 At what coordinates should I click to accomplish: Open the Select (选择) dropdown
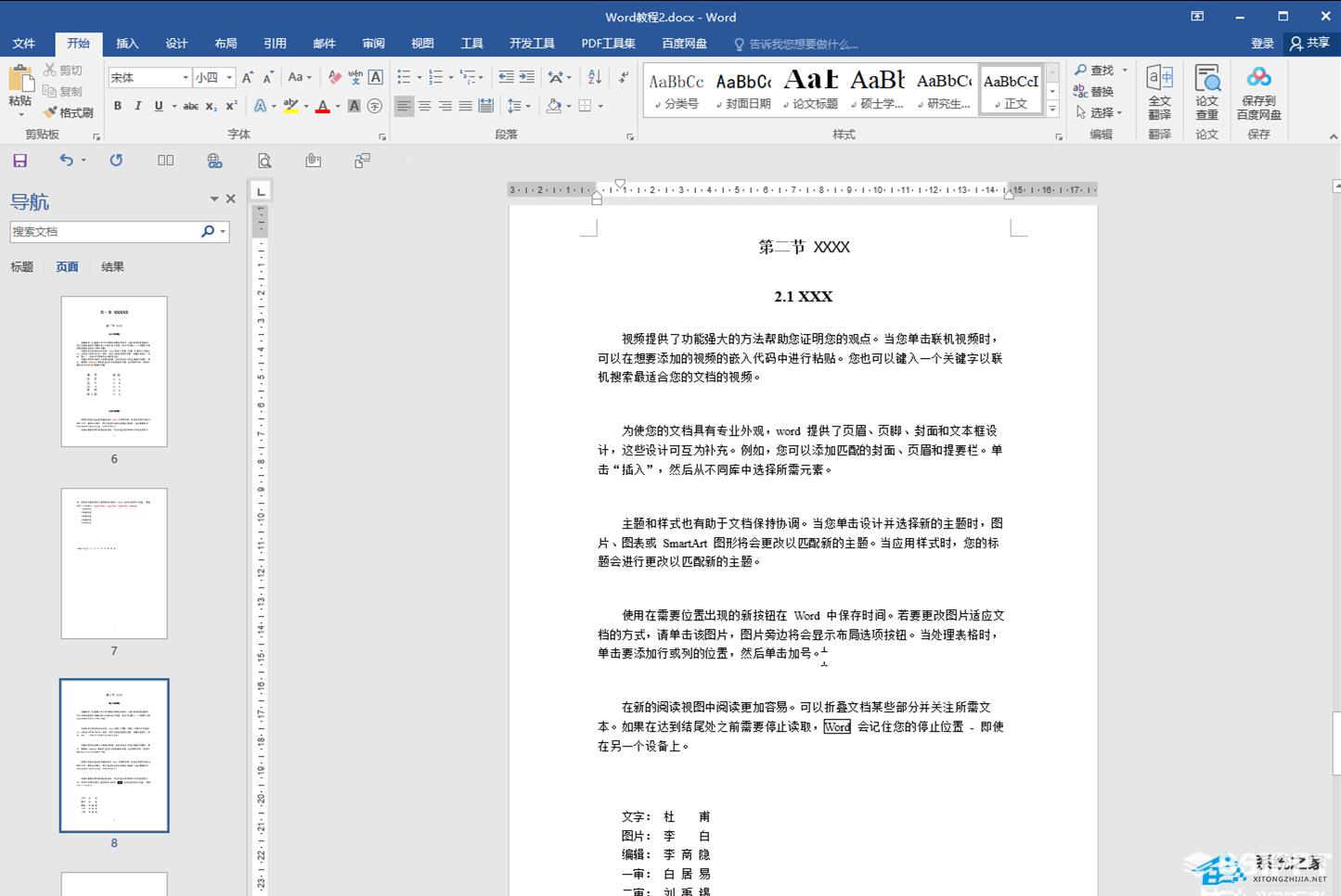click(1100, 112)
